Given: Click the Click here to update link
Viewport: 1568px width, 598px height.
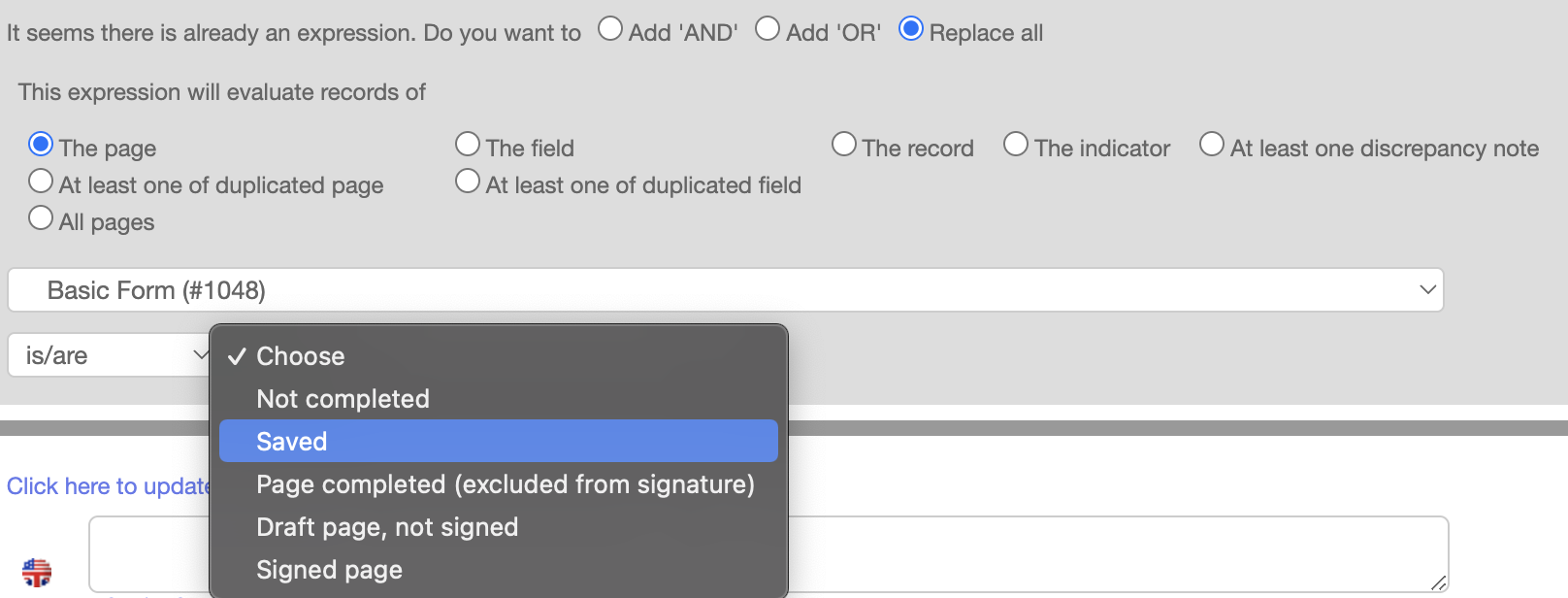Looking at the screenshot, I should (108, 486).
